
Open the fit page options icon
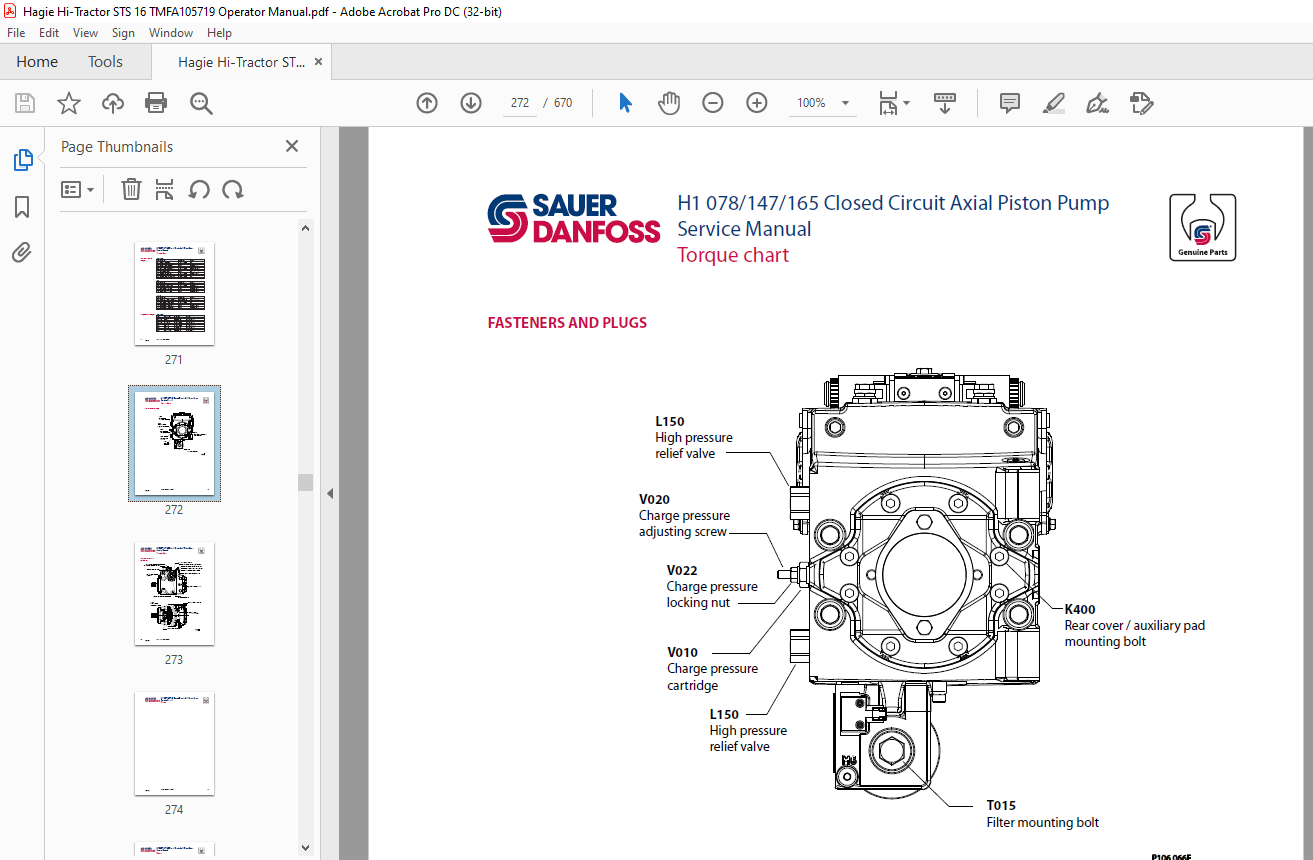pyautogui.click(x=894, y=103)
